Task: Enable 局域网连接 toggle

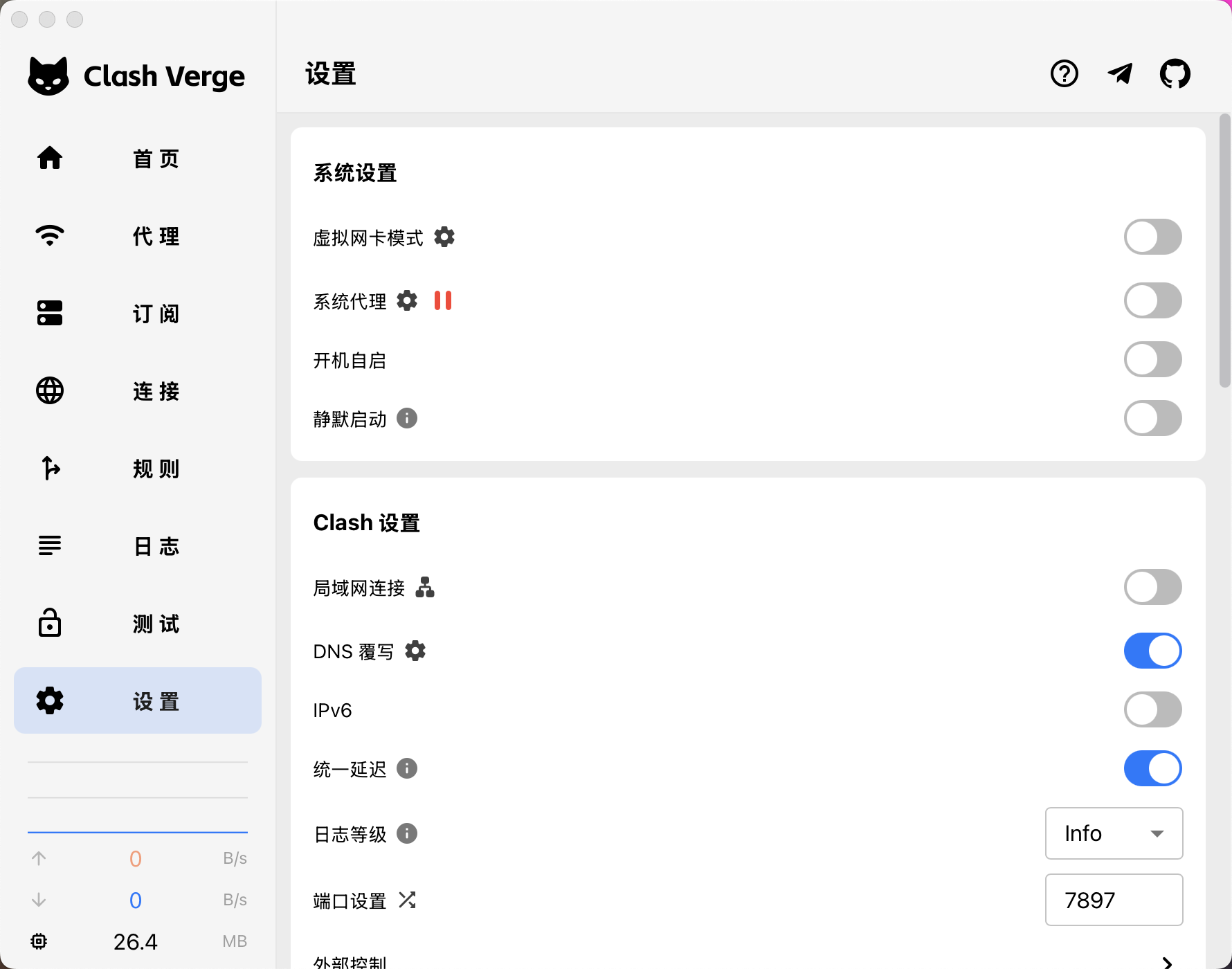Action: point(1152,587)
